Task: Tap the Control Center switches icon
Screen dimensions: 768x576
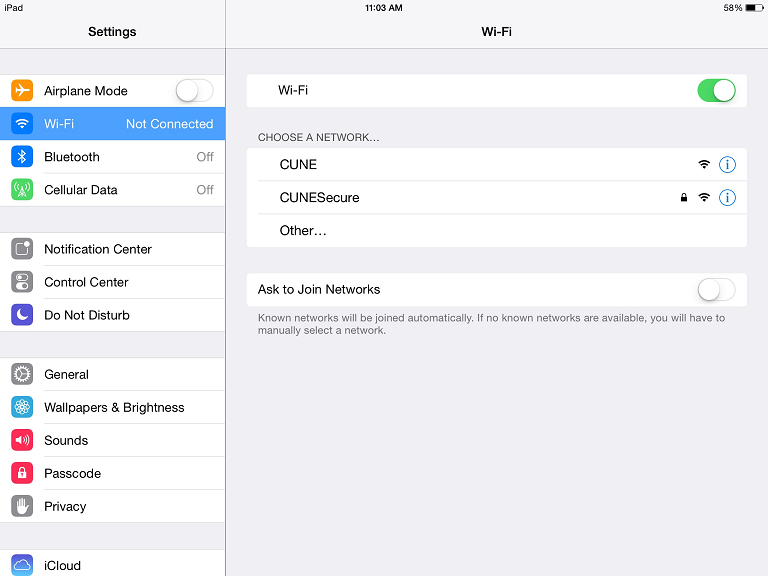Action: tap(22, 282)
